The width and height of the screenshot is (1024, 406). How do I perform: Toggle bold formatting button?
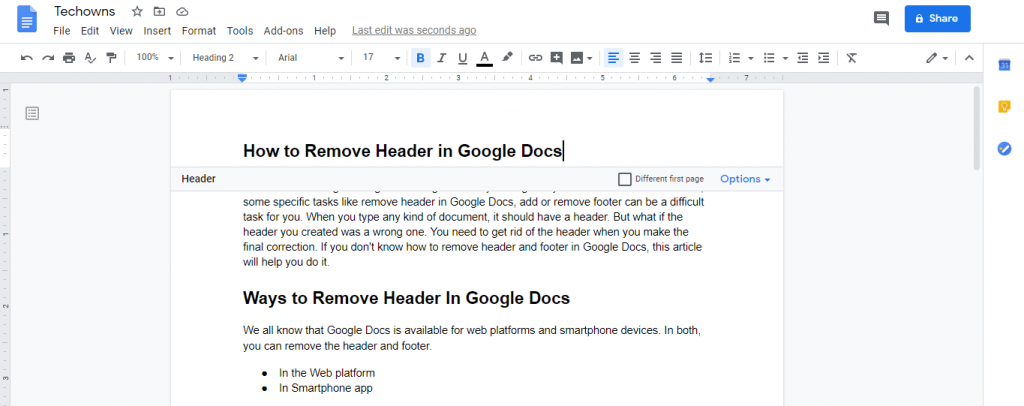click(420, 58)
